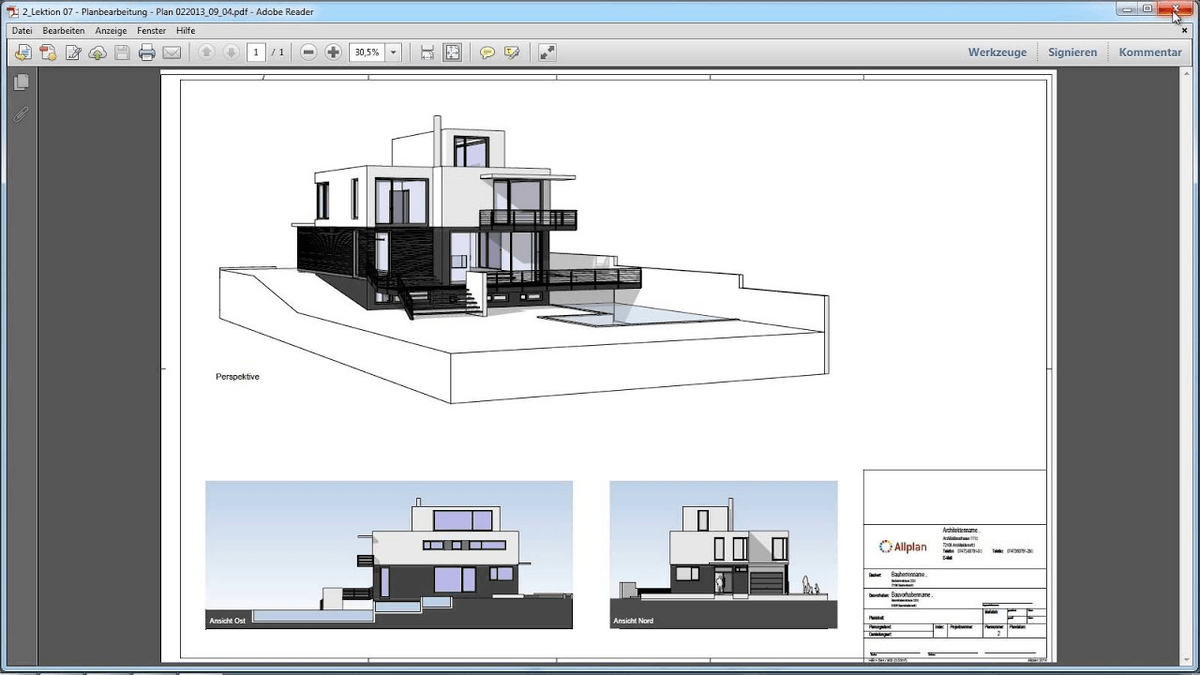The height and width of the screenshot is (675, 1200).
Task: Go to next page arrow
Action: (x=230, y=52)
